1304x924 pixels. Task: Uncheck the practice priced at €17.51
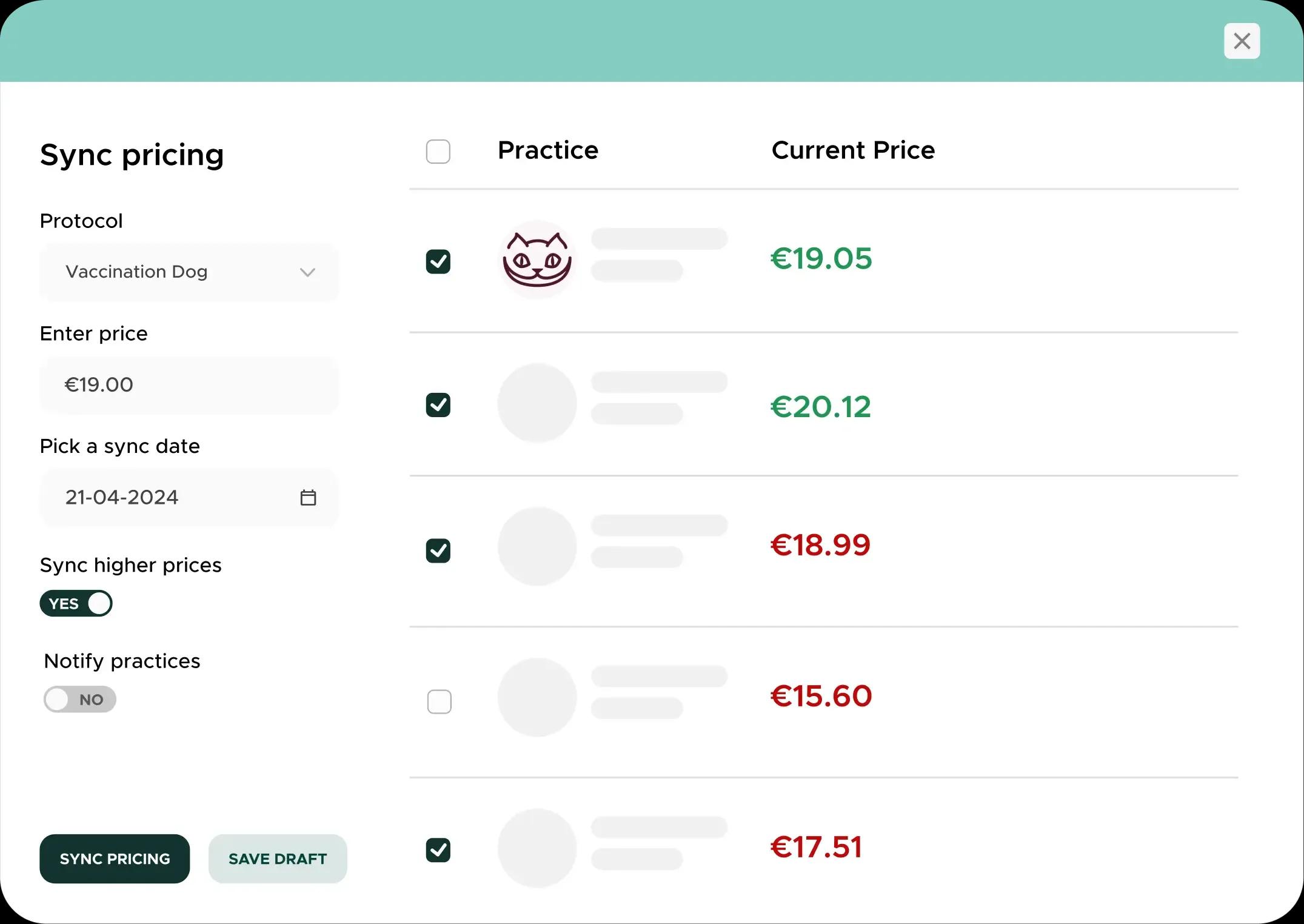(x=438, y=850)
